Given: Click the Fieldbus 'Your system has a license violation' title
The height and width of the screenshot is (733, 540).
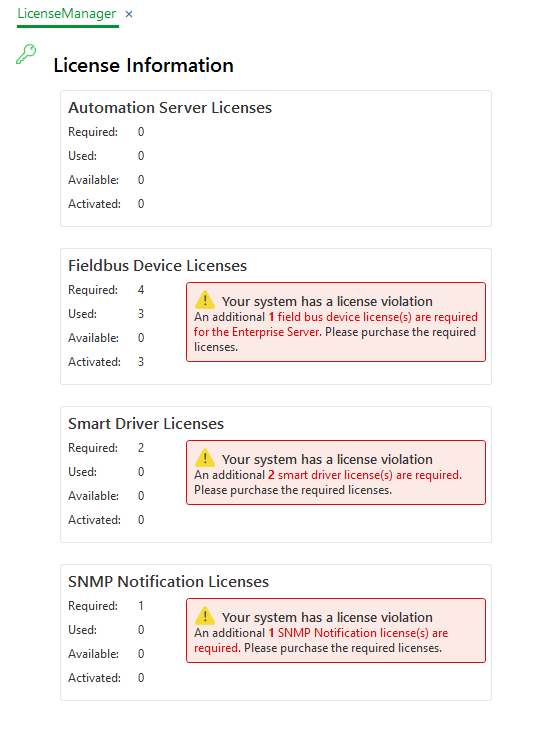Looking at the screenshot, I should [x=327, y=302].
